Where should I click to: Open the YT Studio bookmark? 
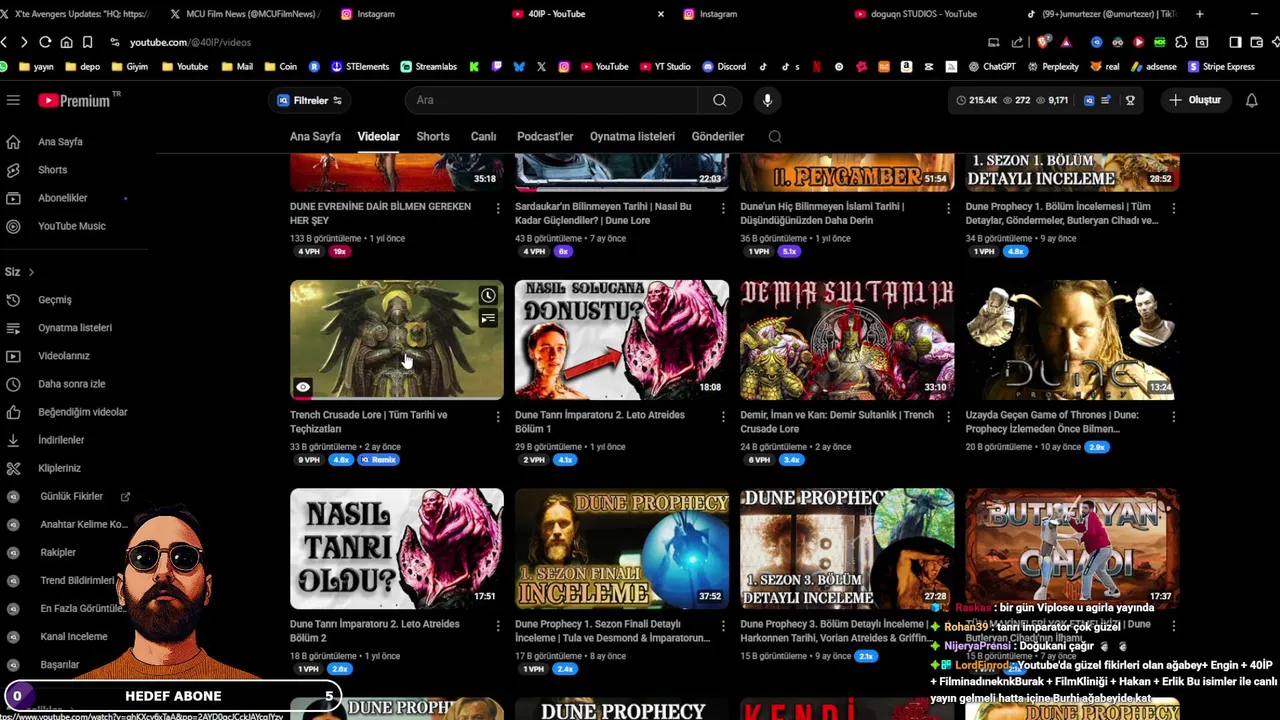pos(664,67)
